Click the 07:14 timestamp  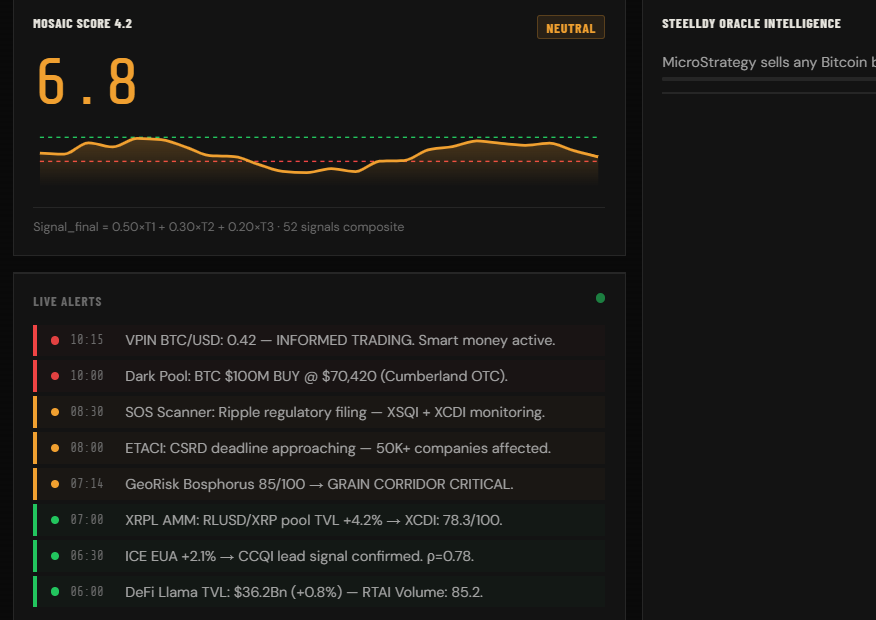(87, 484)
